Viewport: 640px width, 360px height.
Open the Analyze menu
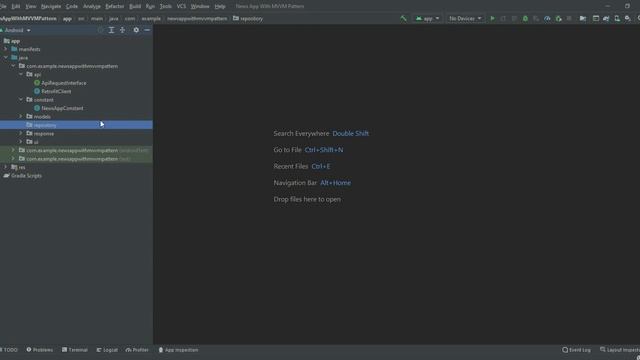pyautogui.click(x=92, y=6)
